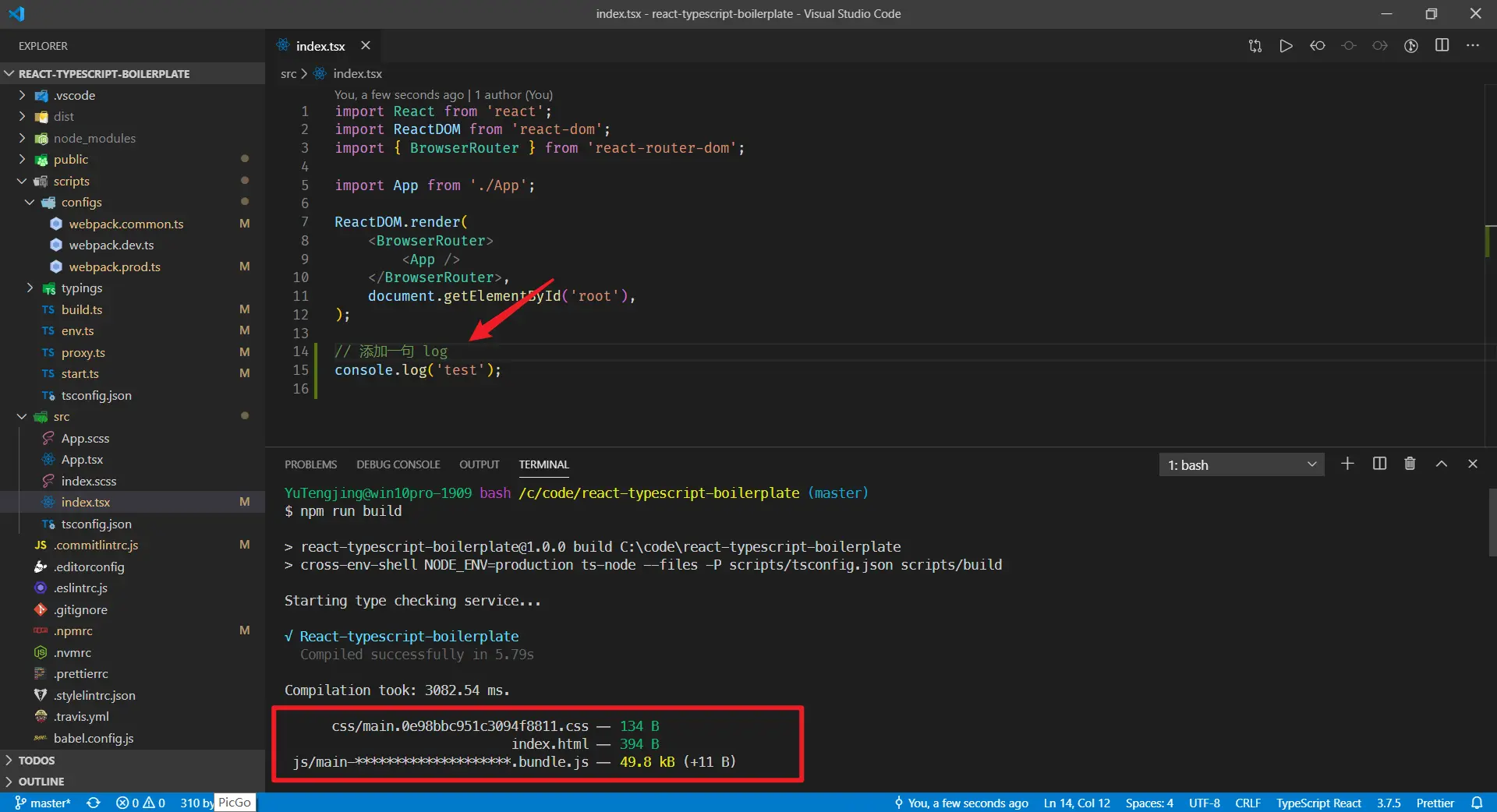Screen dimensions: 1497x812
Task: Kill terminal with trash icon
Action: [x=1410, y=464]
